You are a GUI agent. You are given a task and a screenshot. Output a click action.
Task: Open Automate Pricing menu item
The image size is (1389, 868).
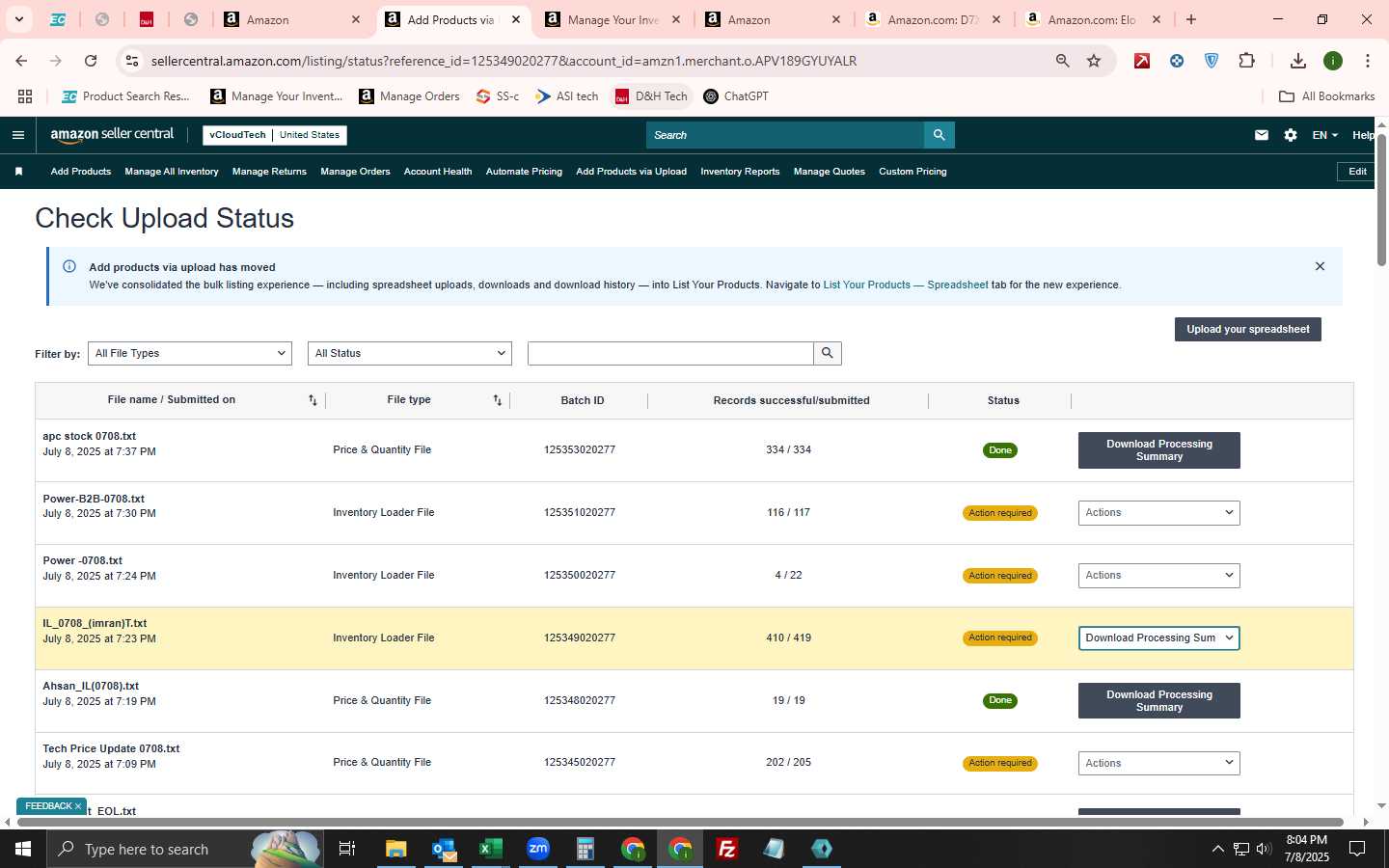pos(524,172)
